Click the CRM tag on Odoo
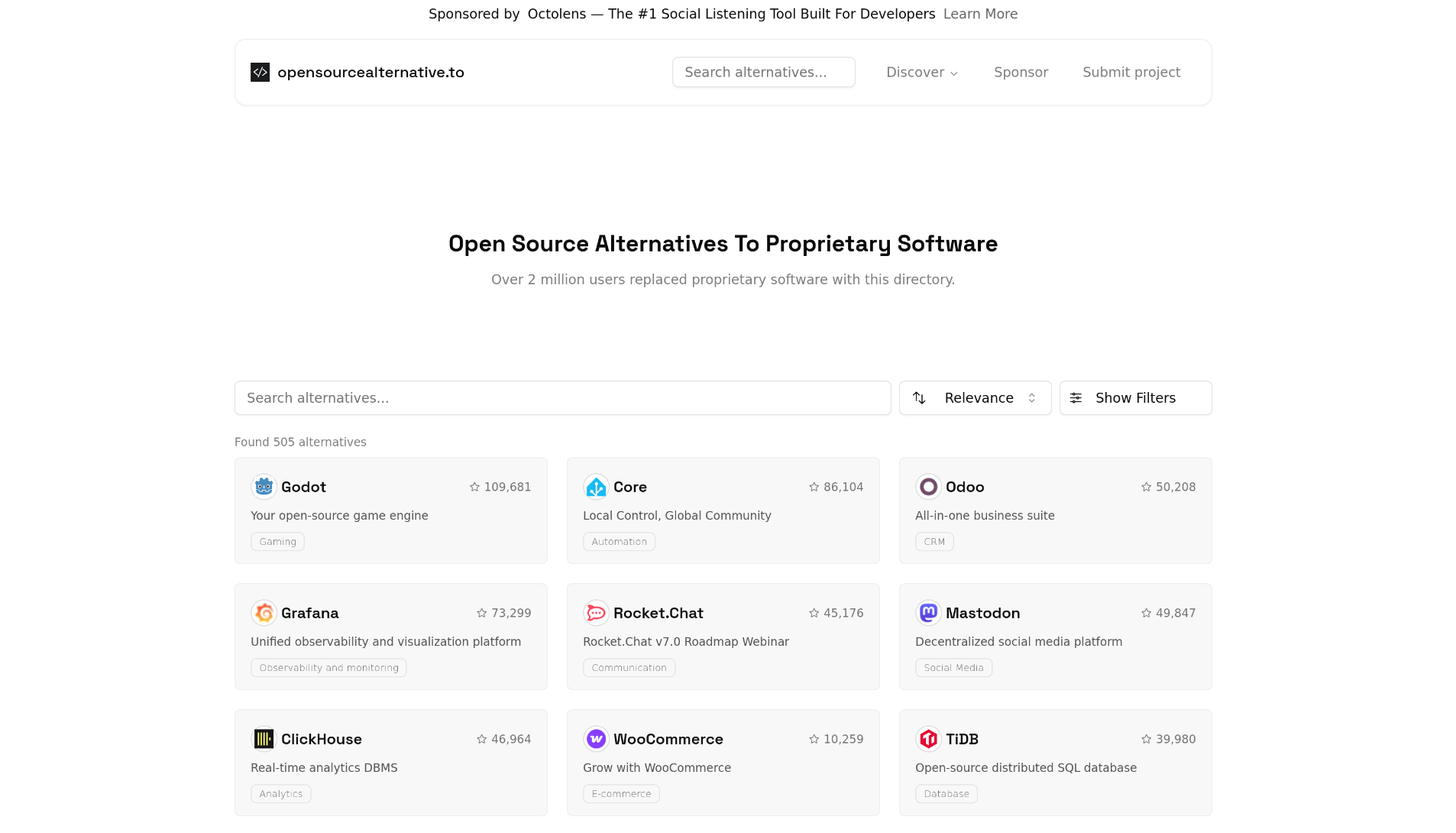Image resolution: width=1456 pixels, height=833 pixels. click(x=934, y=542)
